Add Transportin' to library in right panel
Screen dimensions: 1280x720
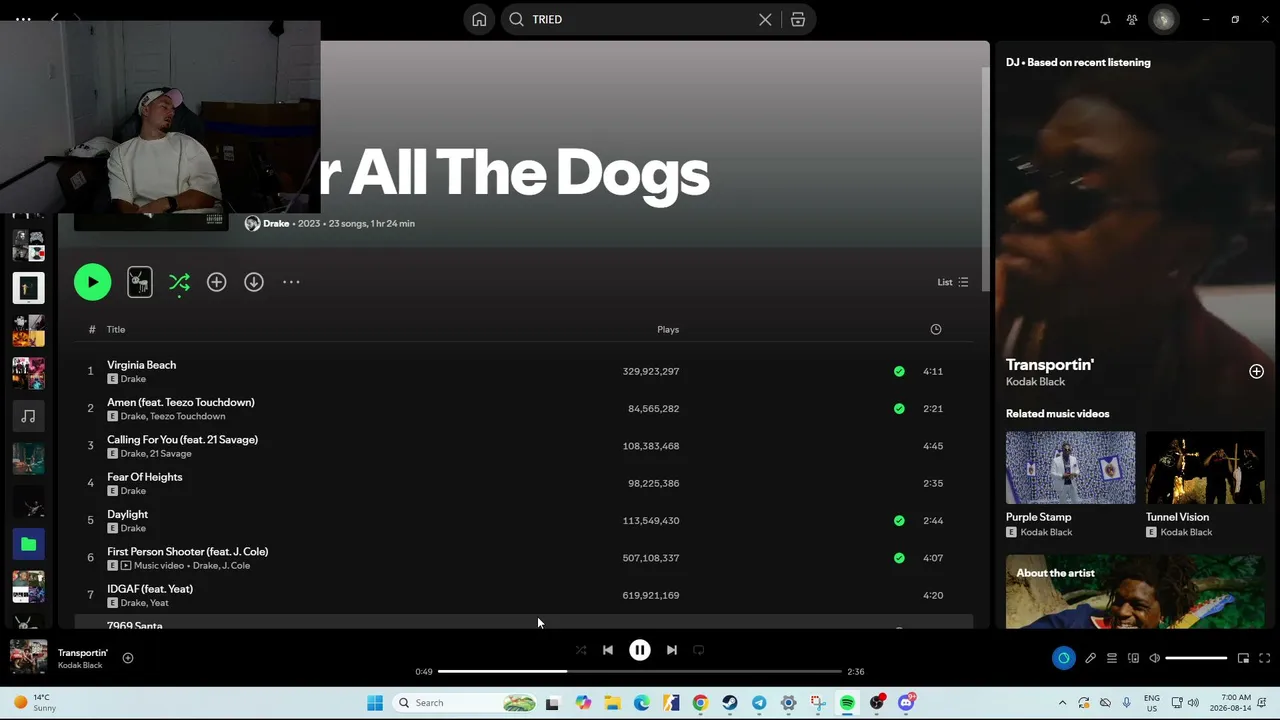(1256, 371)
